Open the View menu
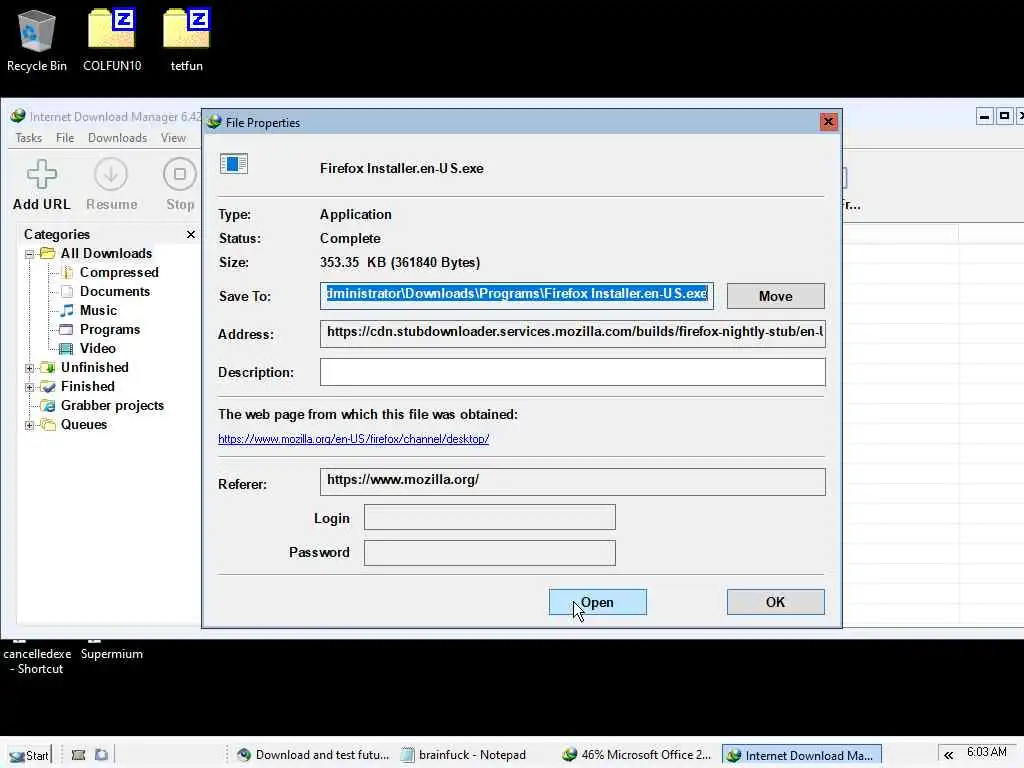Screen dimensions: 1024x768 [x=173, y=138]
